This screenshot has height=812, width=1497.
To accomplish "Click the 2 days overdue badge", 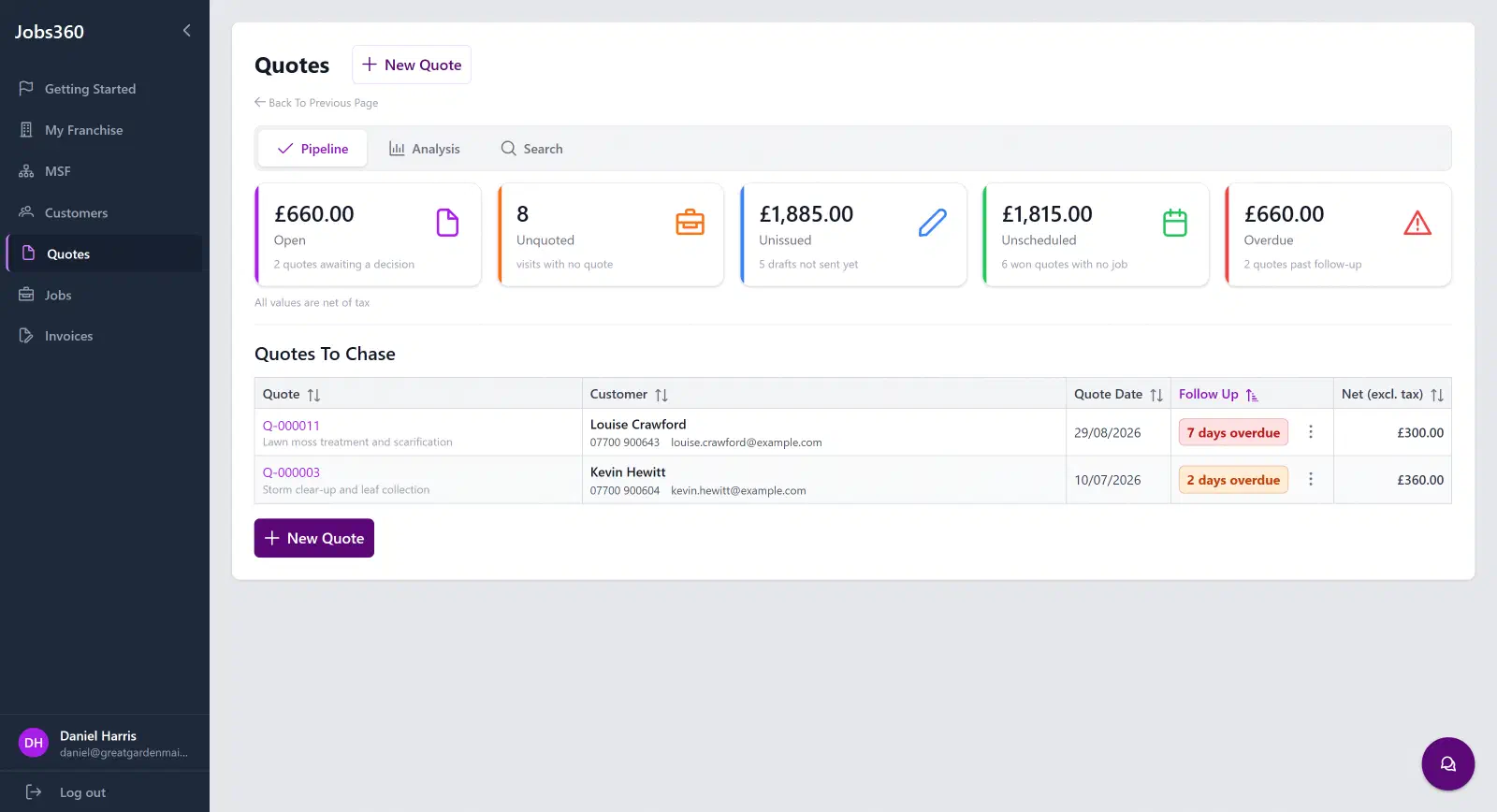I will [x=1233, y=480].
